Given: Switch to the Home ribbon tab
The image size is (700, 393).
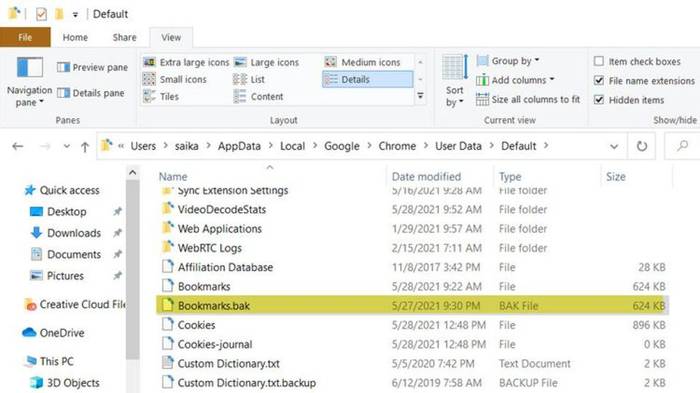Looking at the screenshot, I should click(x=75, y=38).
